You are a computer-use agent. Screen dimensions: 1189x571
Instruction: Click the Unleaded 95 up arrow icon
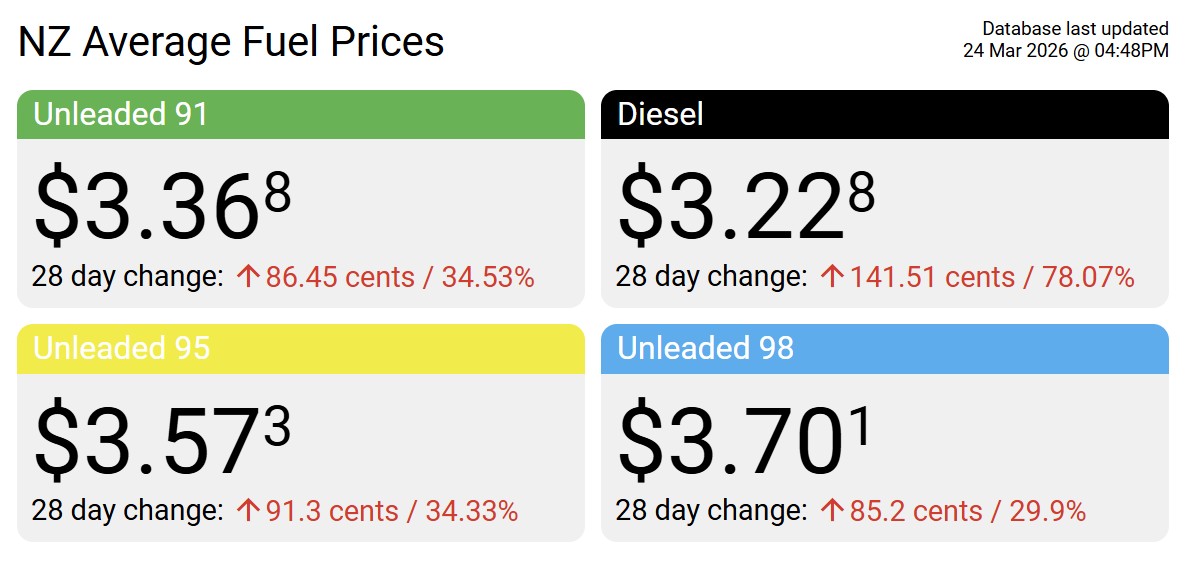click(x=248, y=511)
